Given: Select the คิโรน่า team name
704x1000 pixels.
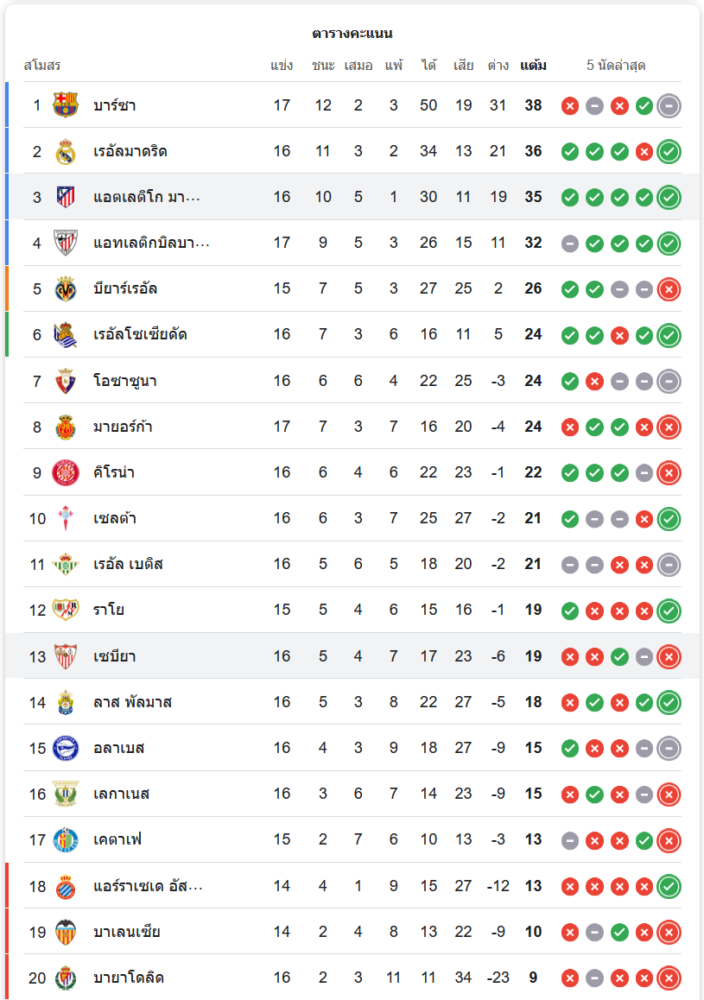Looking at the screenshot, I should 114,472.
